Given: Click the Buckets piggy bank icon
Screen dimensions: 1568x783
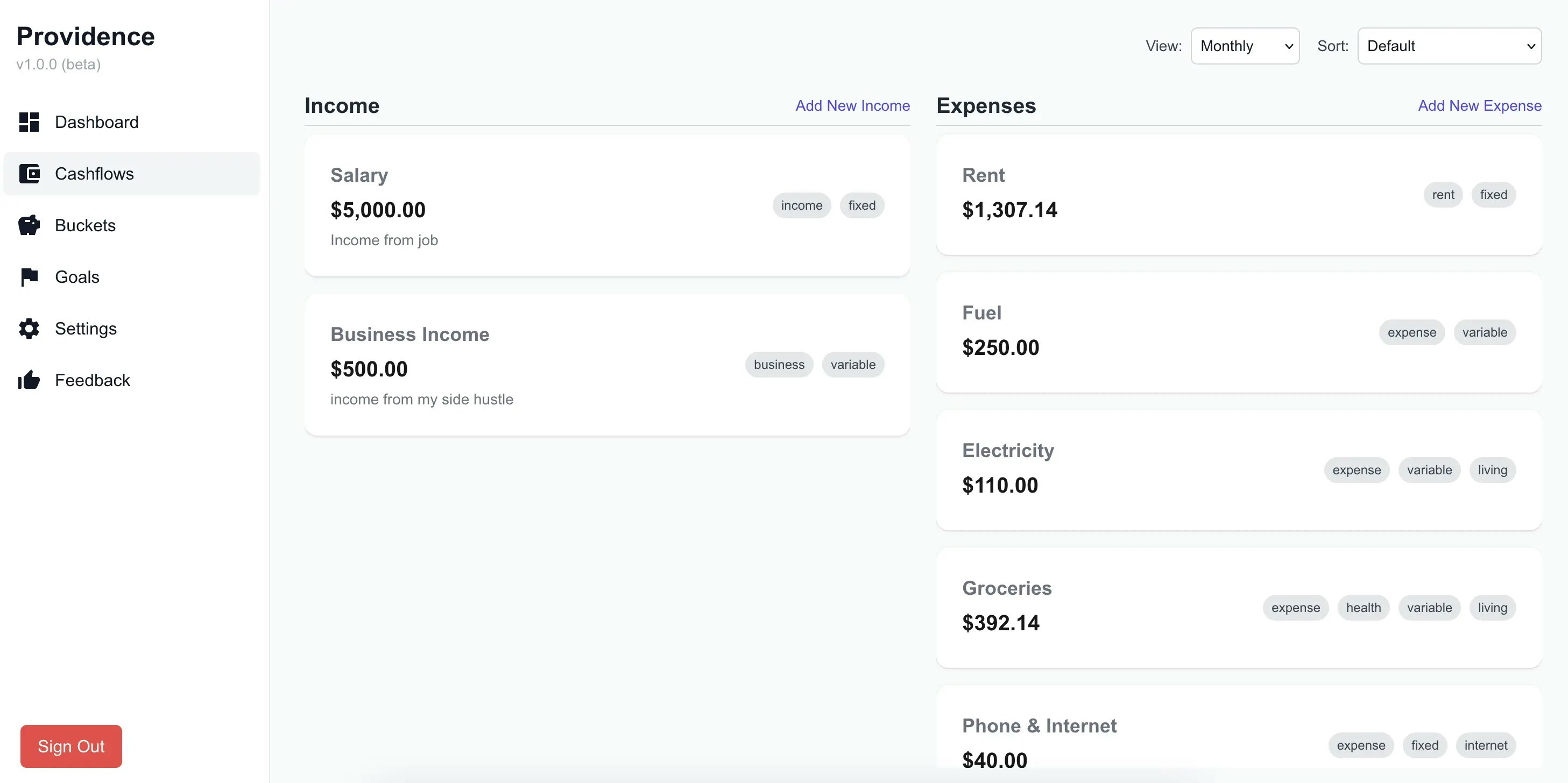Looking at the screenshot, I should click(x=29, y=225).
